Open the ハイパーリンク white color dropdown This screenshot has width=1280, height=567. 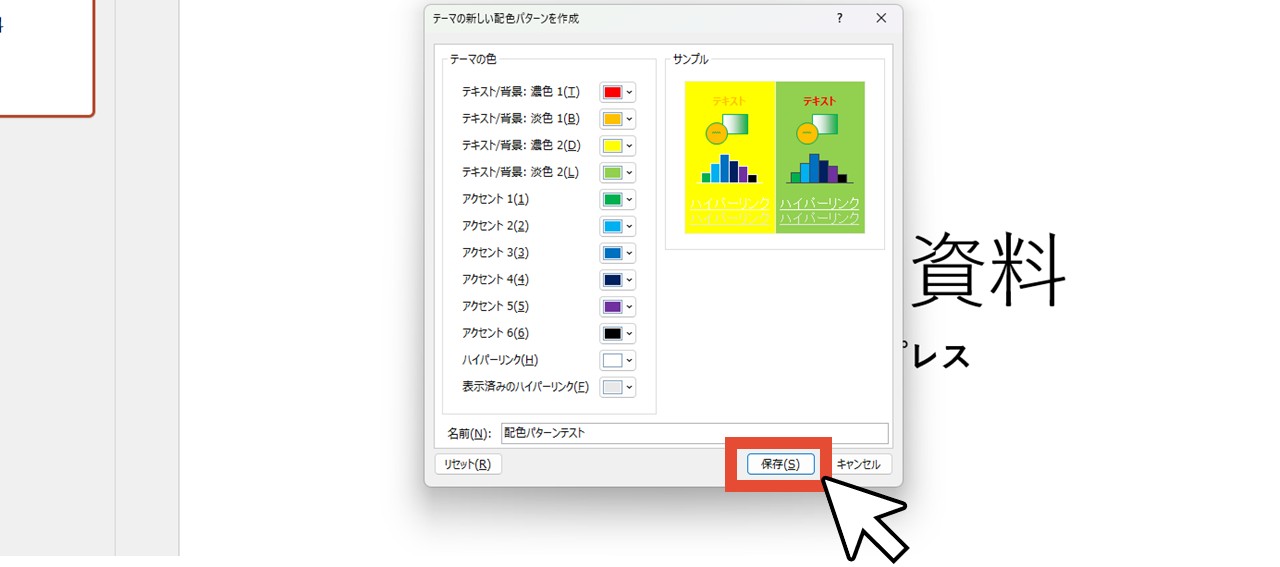[617, 360]
